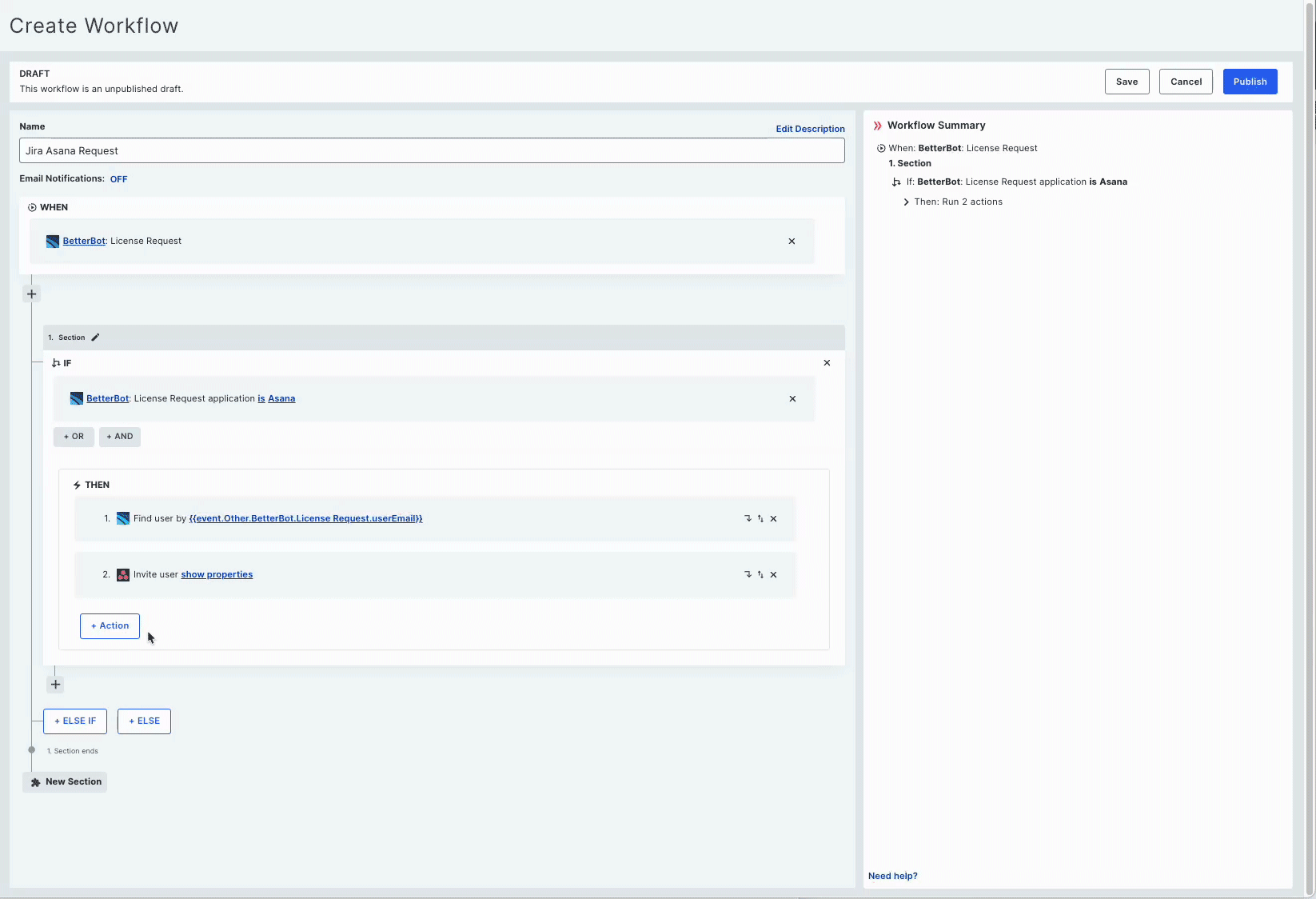Remove the License Request trigger in WHEN
The height and width of the screenshot is (899, 1316).
tap(792, 242)
